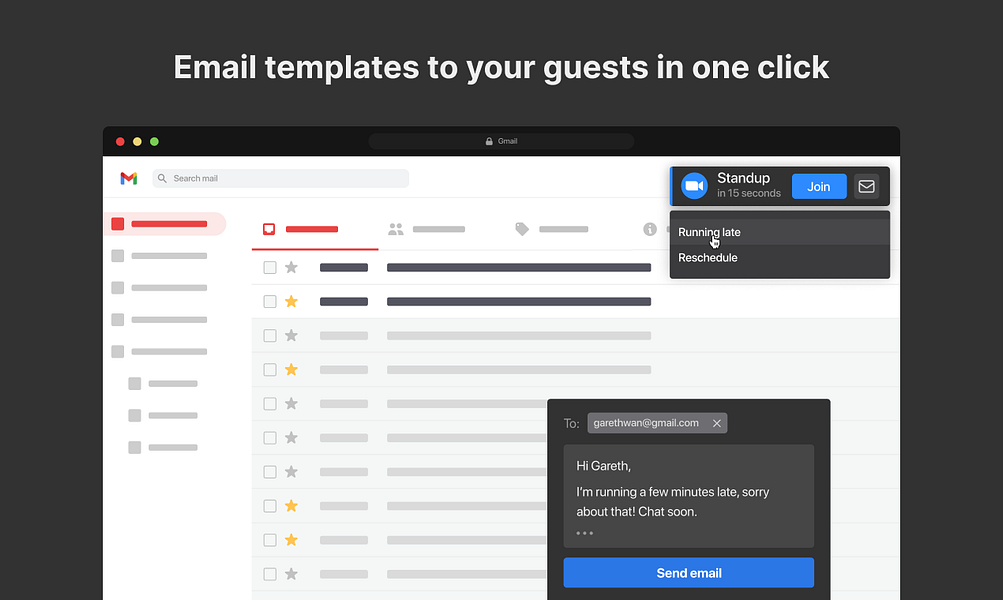1003x600 pixels.
Task: Star the third email row
Action: pyautogui.click(x=291, y=335)
